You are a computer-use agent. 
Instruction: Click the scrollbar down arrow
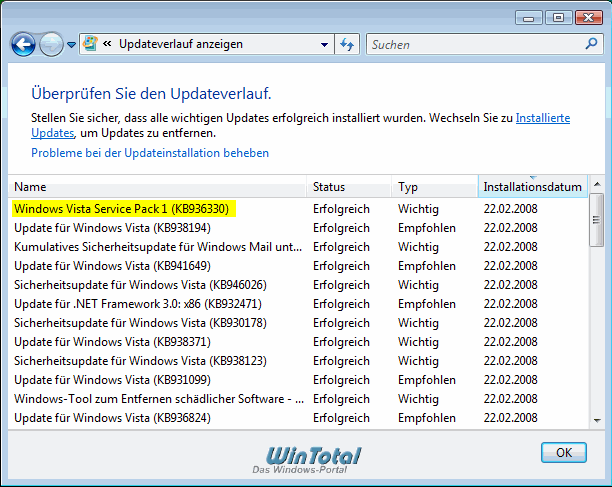tap(597, 420)
